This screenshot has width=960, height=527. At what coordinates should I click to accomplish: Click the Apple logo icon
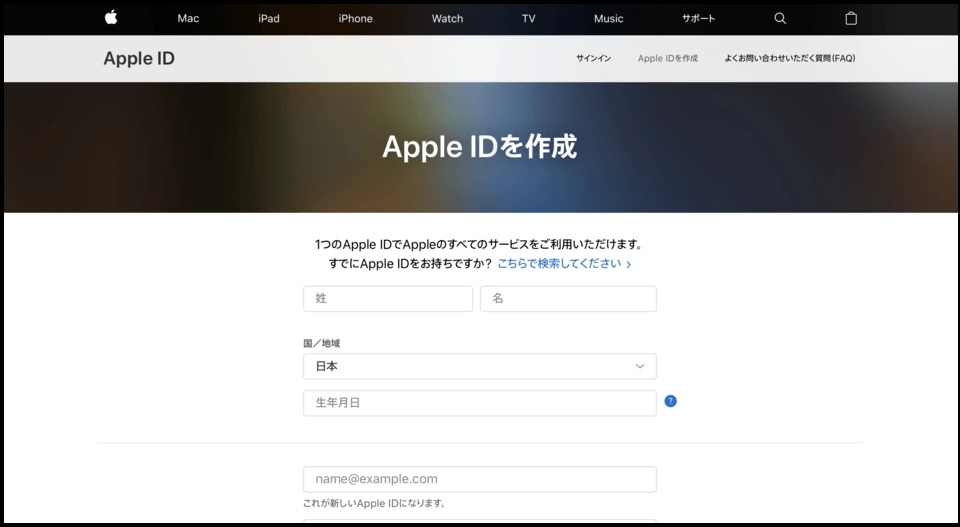click(111, 18)
